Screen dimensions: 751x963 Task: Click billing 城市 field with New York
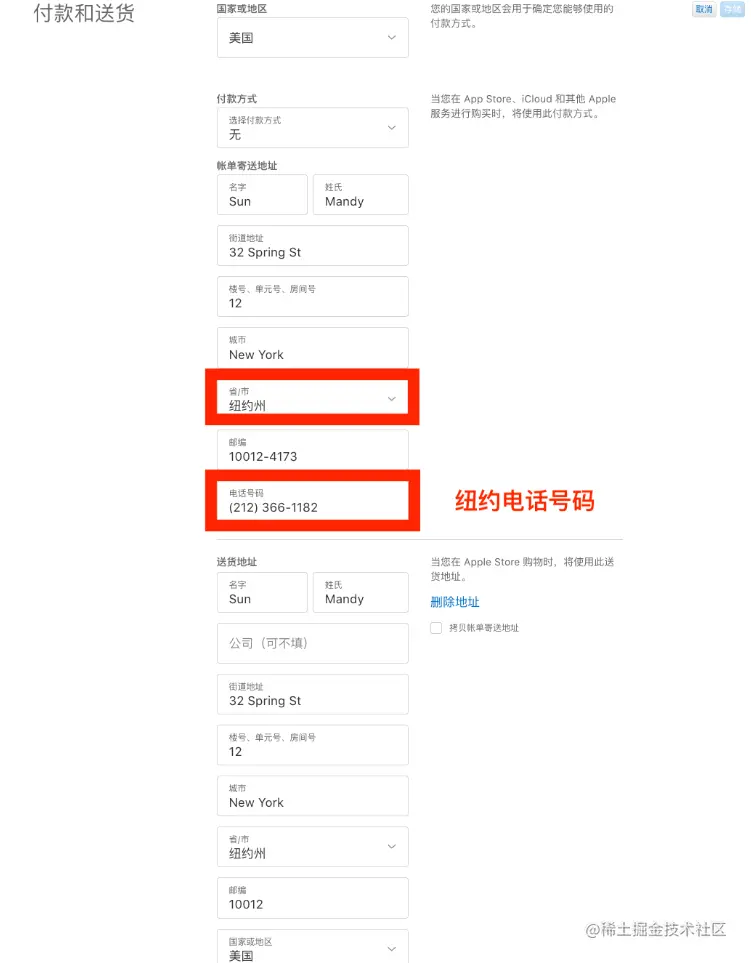[x=313, y=348]
